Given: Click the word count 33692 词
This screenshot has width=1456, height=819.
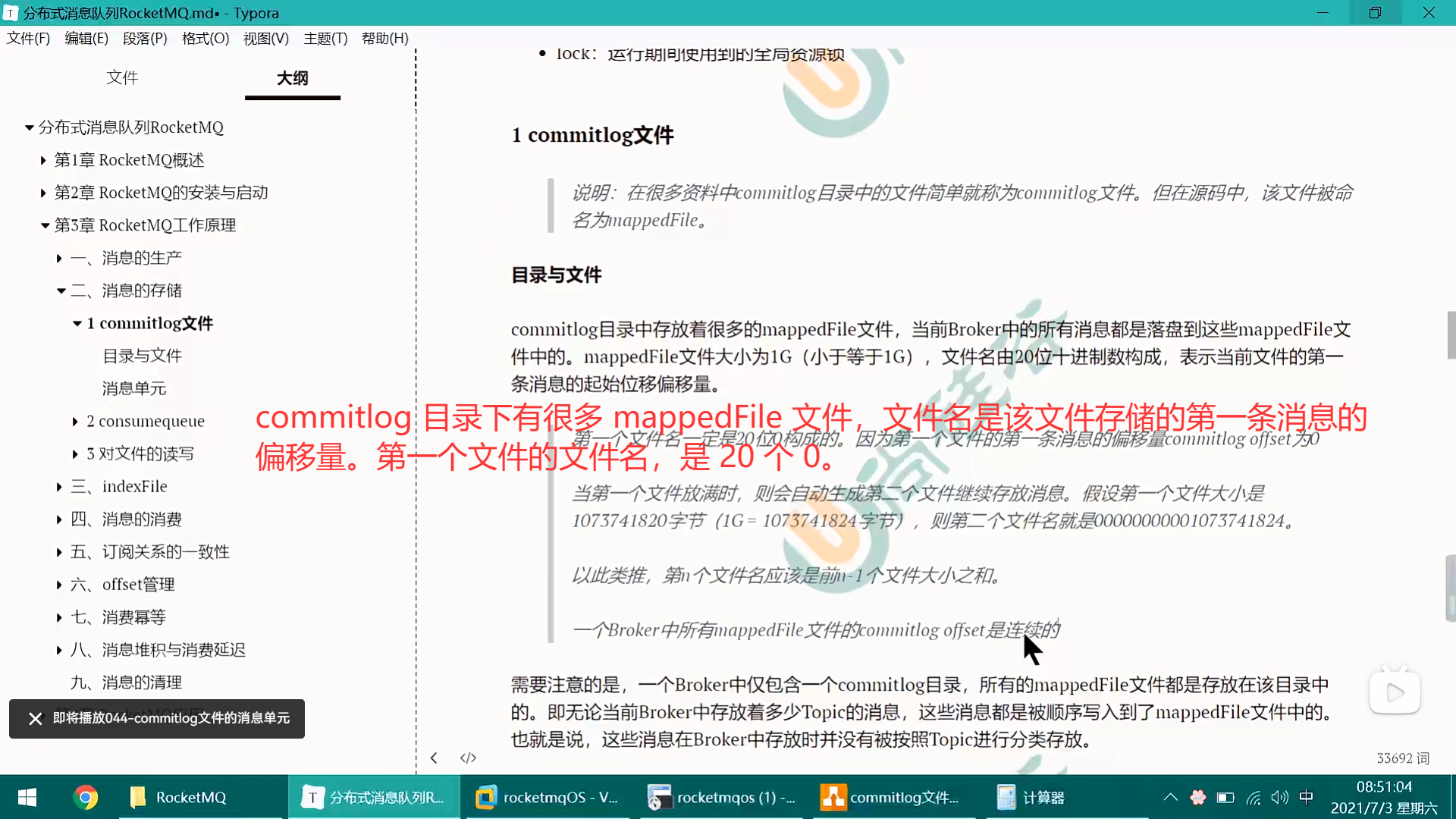Looking at the screenshot, I should tap(1402, 758).
